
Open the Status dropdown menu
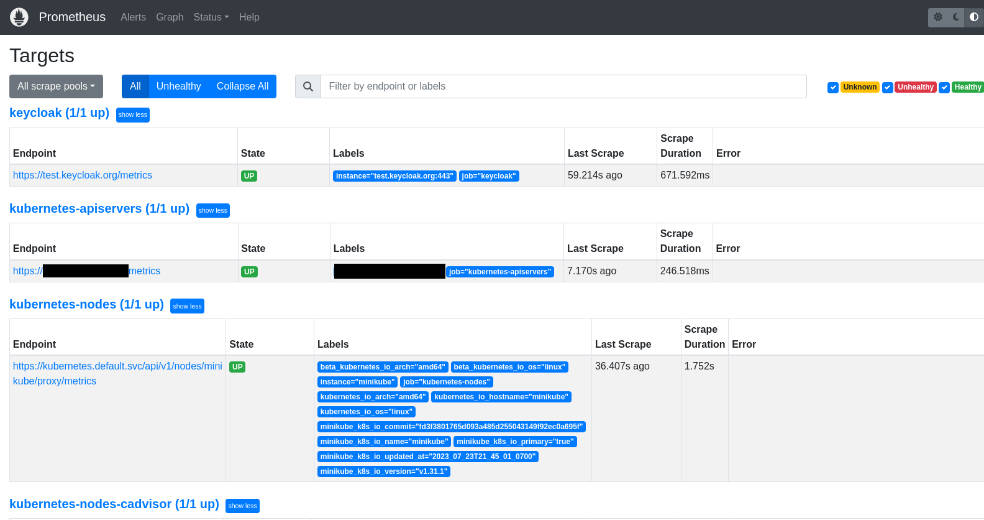pyautogui.click(x=211, y=17)
